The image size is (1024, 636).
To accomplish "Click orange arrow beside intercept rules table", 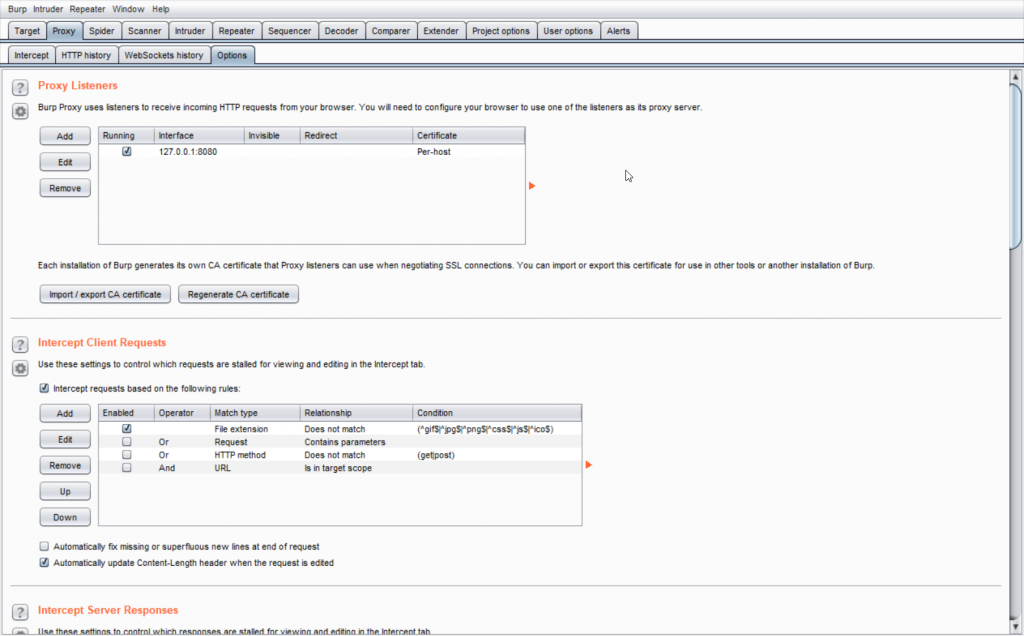I will coord(589,464).
